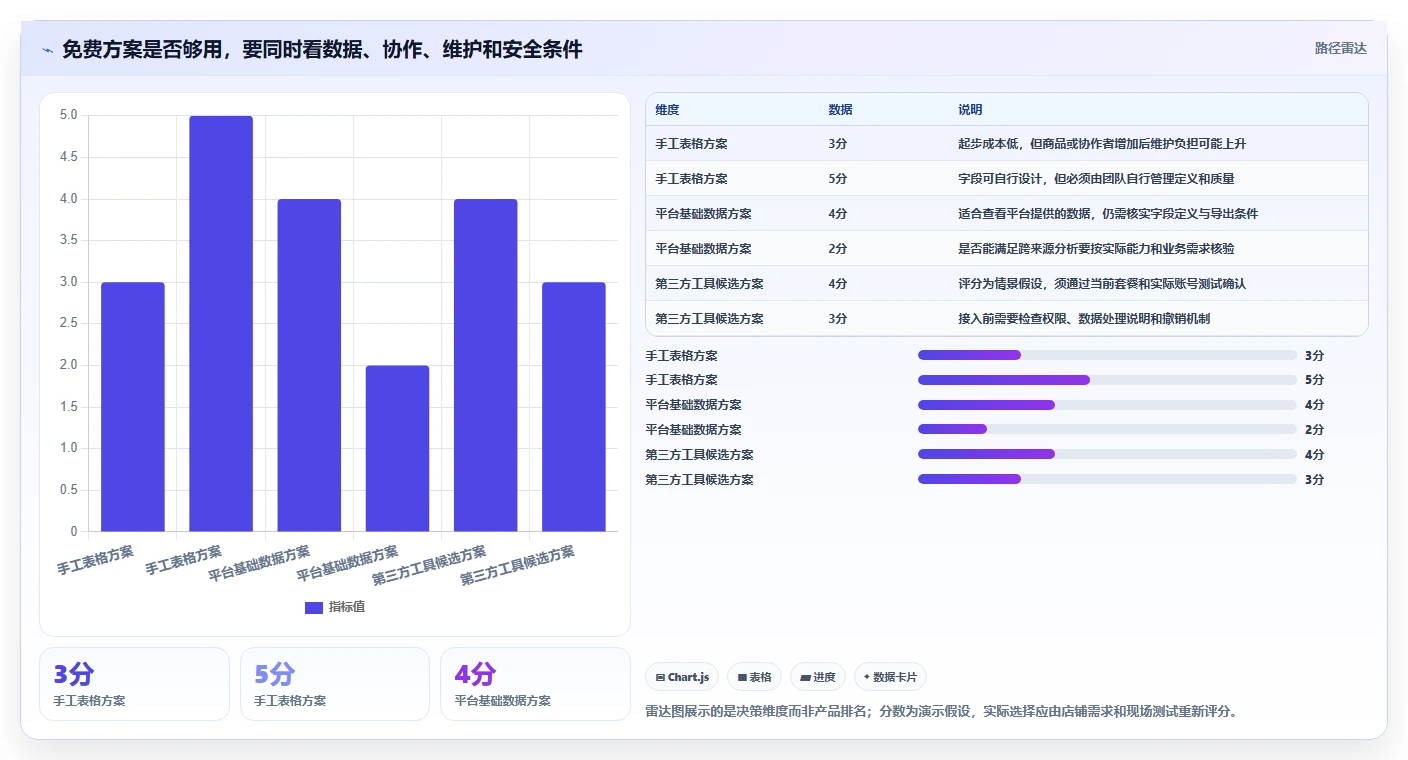This screenshot has height=760, width=1408.
Task: Click the 5分 value beside the progress bars
Action: coord(1314,380)
